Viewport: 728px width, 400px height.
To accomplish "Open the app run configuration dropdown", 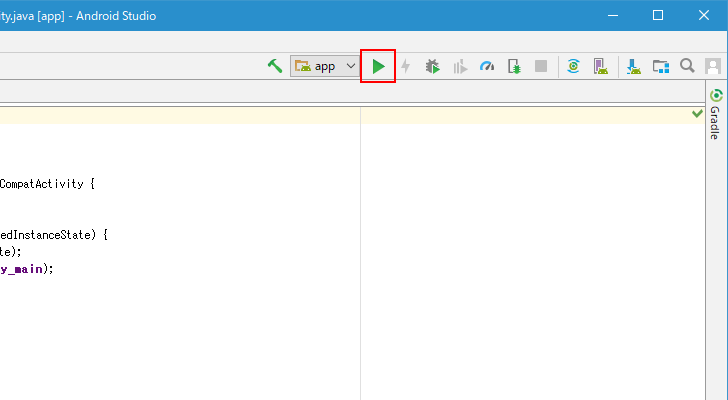I will click(x=325, y=66).
